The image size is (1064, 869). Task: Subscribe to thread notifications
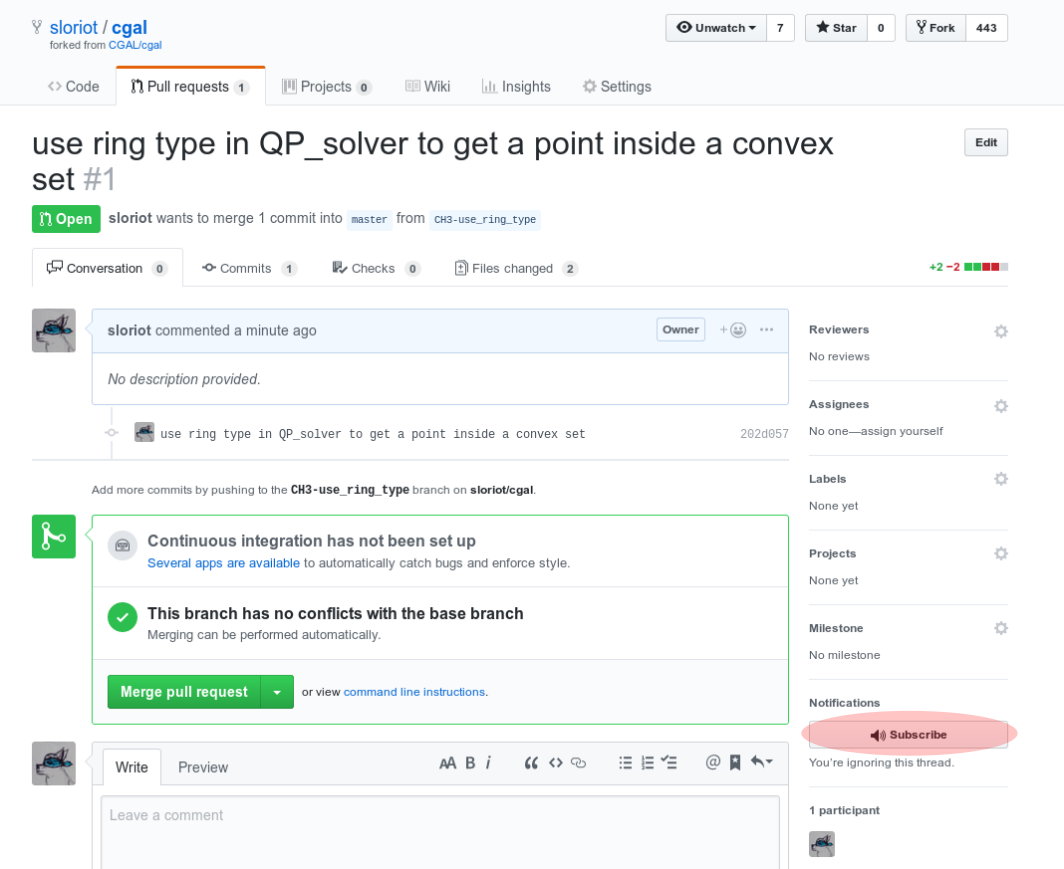coord(908,735)
